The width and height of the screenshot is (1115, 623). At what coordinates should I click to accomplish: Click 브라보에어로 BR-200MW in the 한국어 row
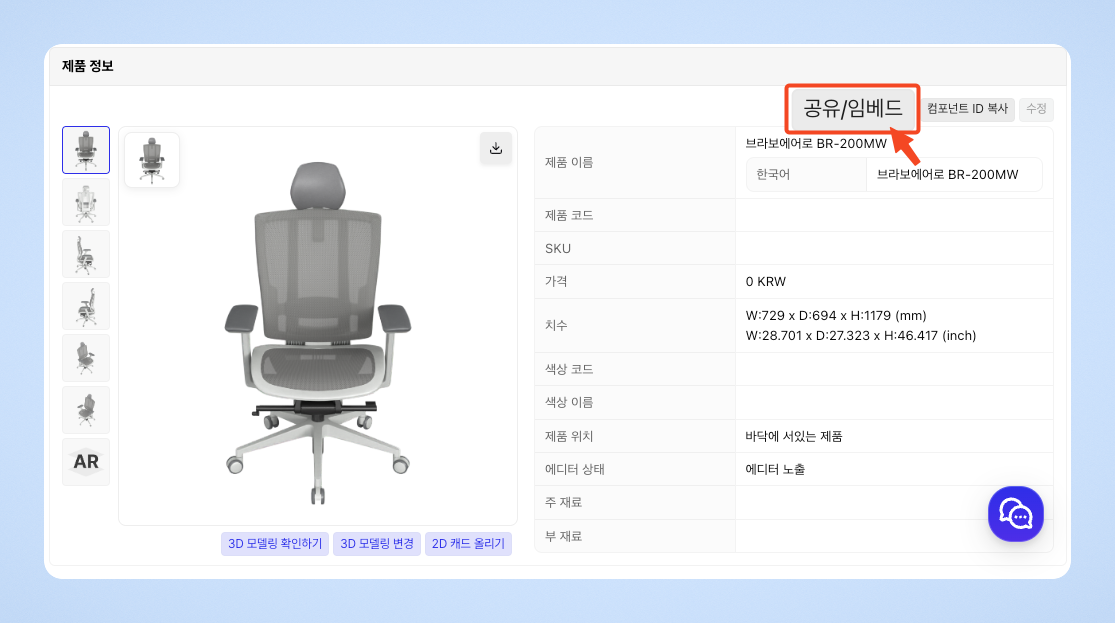click(947, 174)
